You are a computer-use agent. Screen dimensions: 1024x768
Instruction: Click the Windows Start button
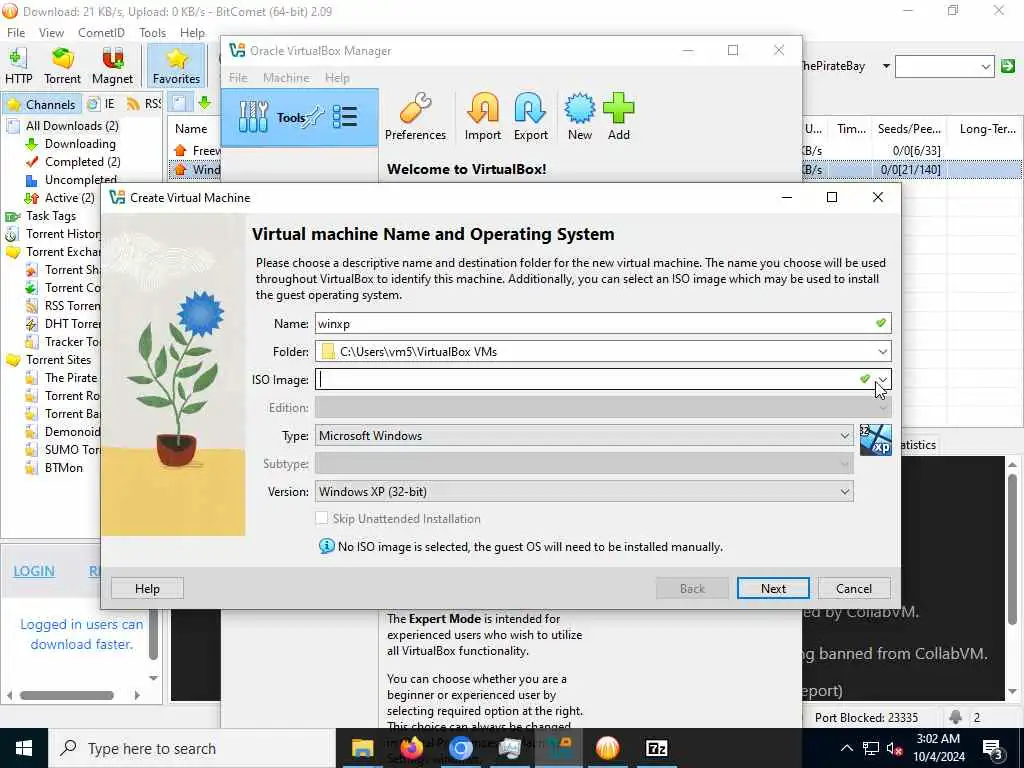click(24, 748)
